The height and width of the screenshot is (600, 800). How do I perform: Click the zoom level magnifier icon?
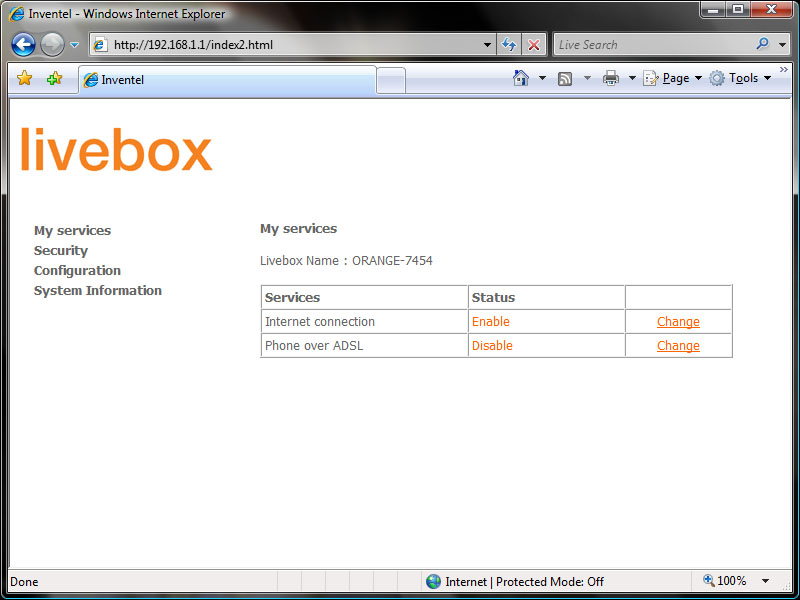pos(708,580)
